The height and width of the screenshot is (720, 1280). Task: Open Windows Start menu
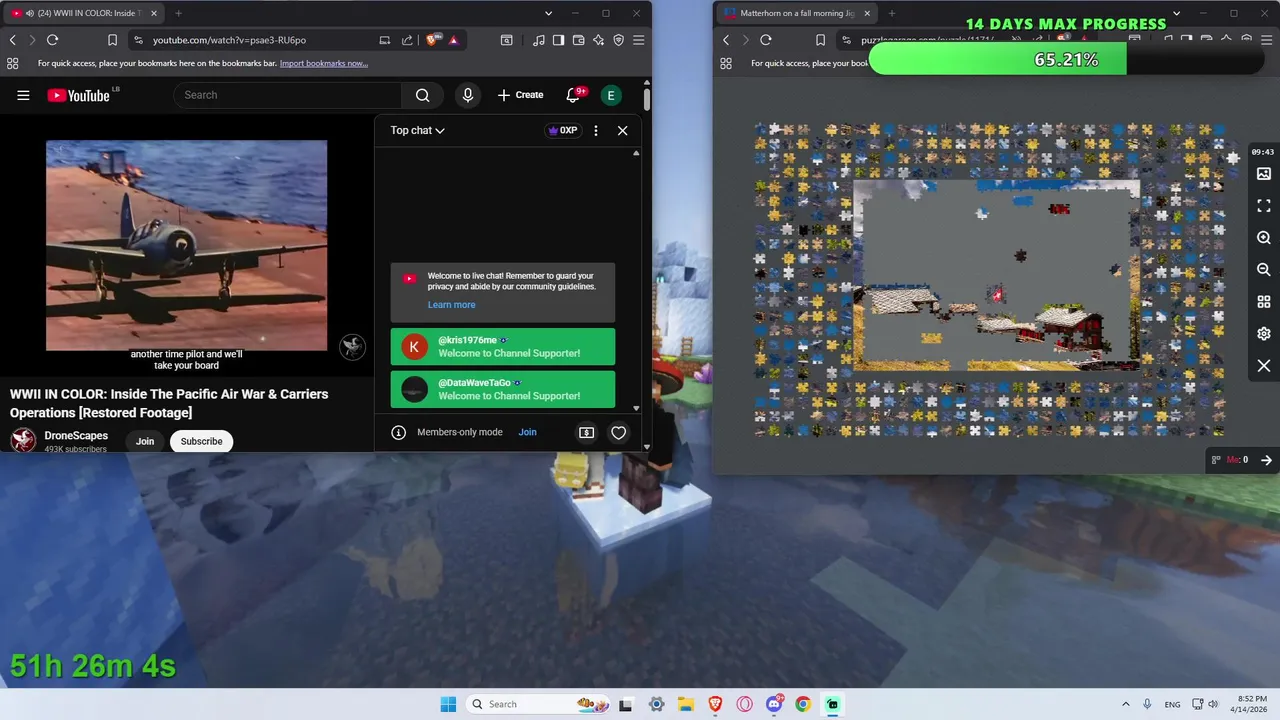point(448,704)
